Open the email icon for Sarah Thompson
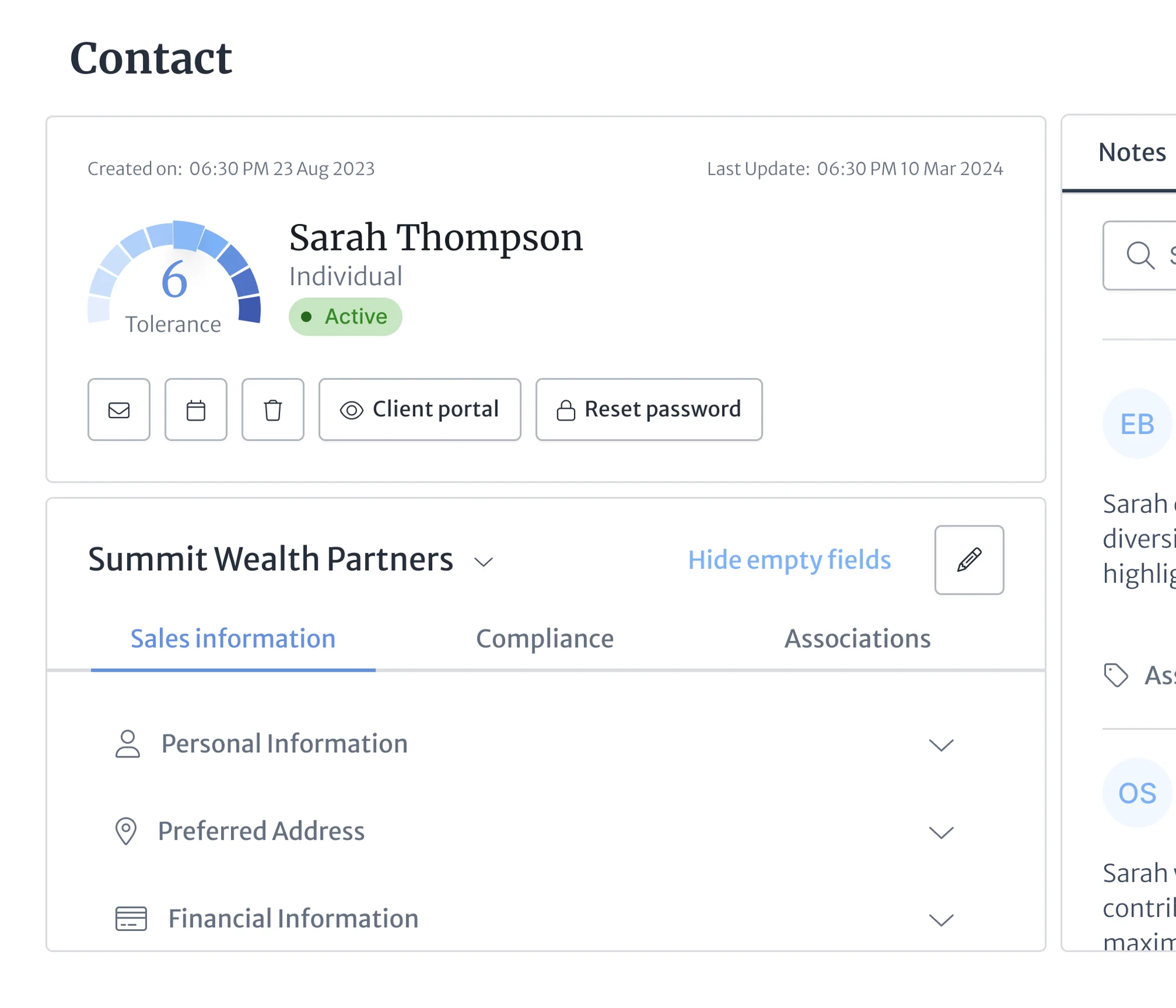1176x1008 pixels. pyautogui.click(x=119, y=410)
